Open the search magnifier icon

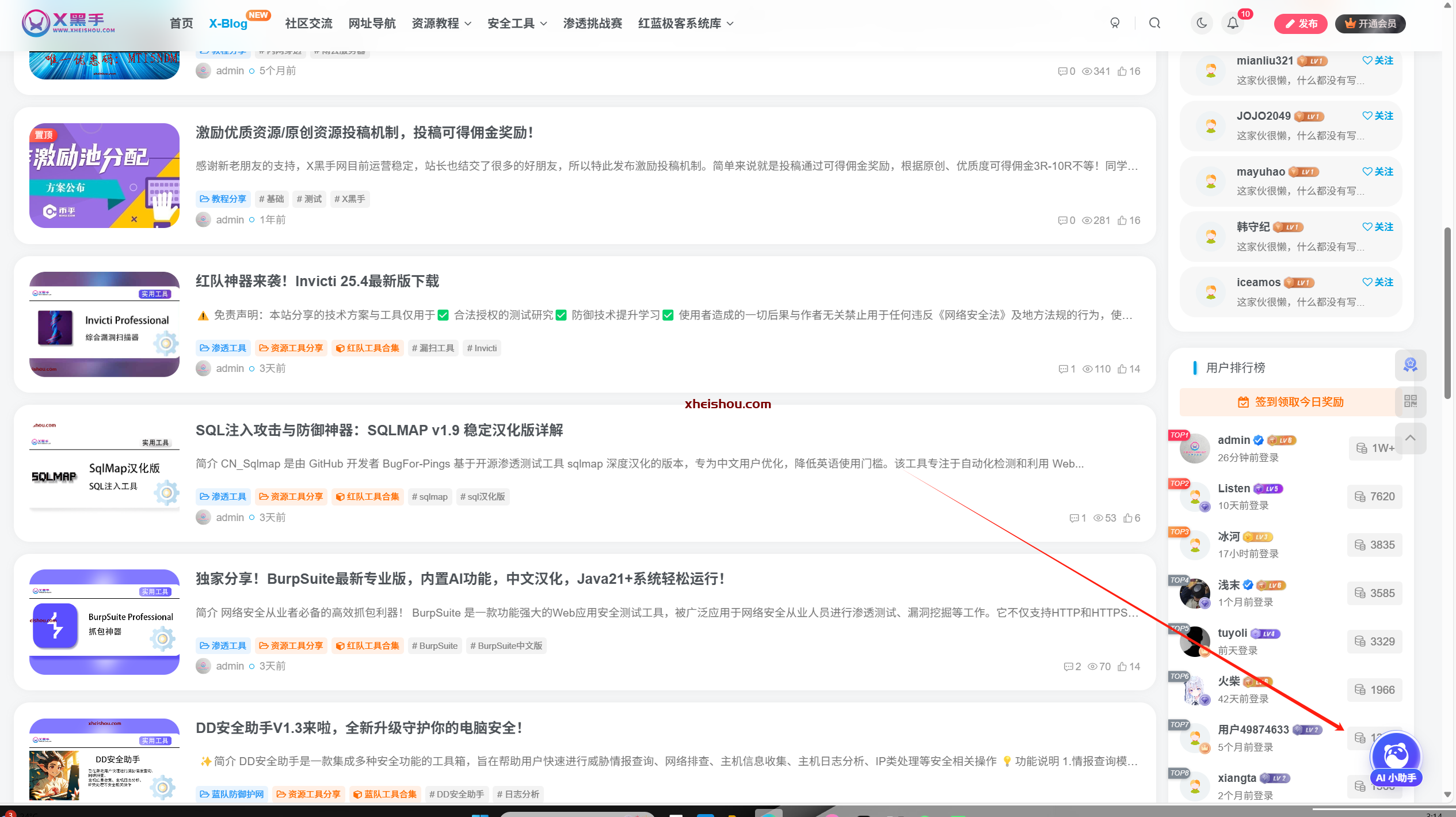1154,23
